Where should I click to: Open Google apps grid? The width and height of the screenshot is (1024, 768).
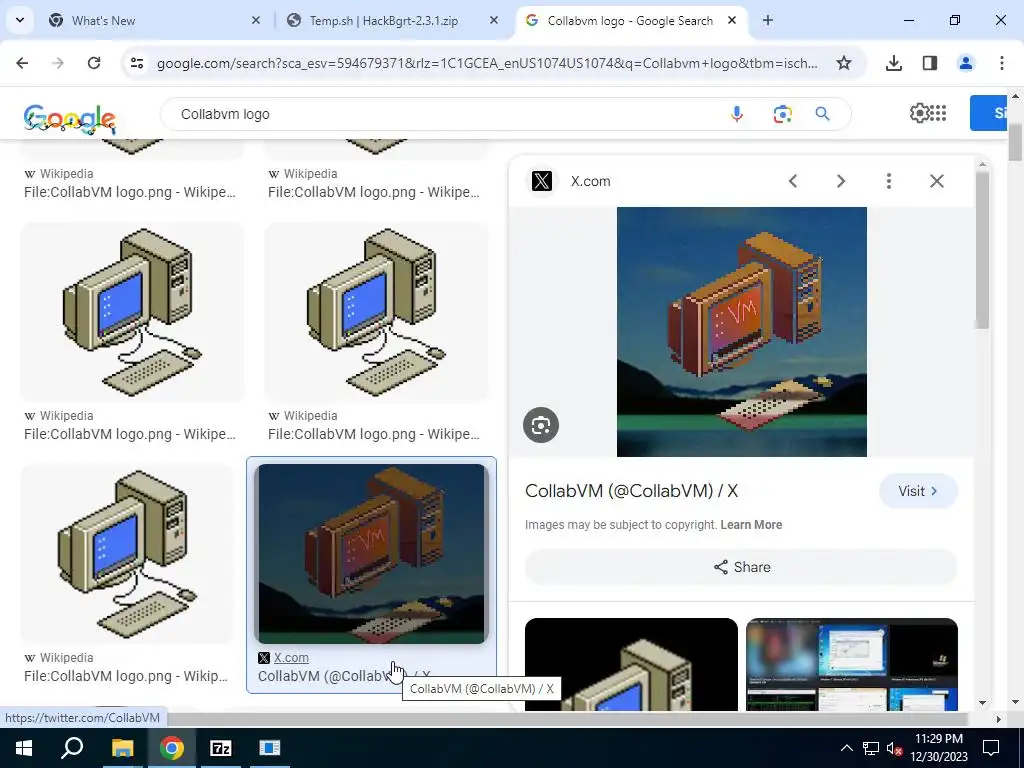coord(938,113)
